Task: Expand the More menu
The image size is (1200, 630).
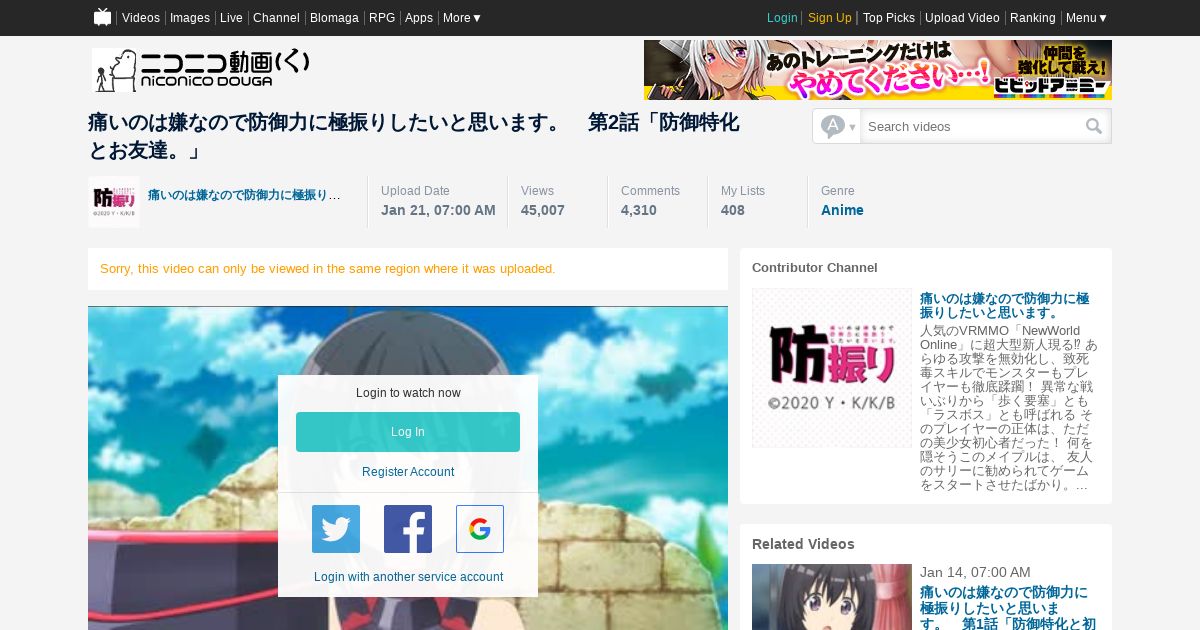Action: (462, 18)
